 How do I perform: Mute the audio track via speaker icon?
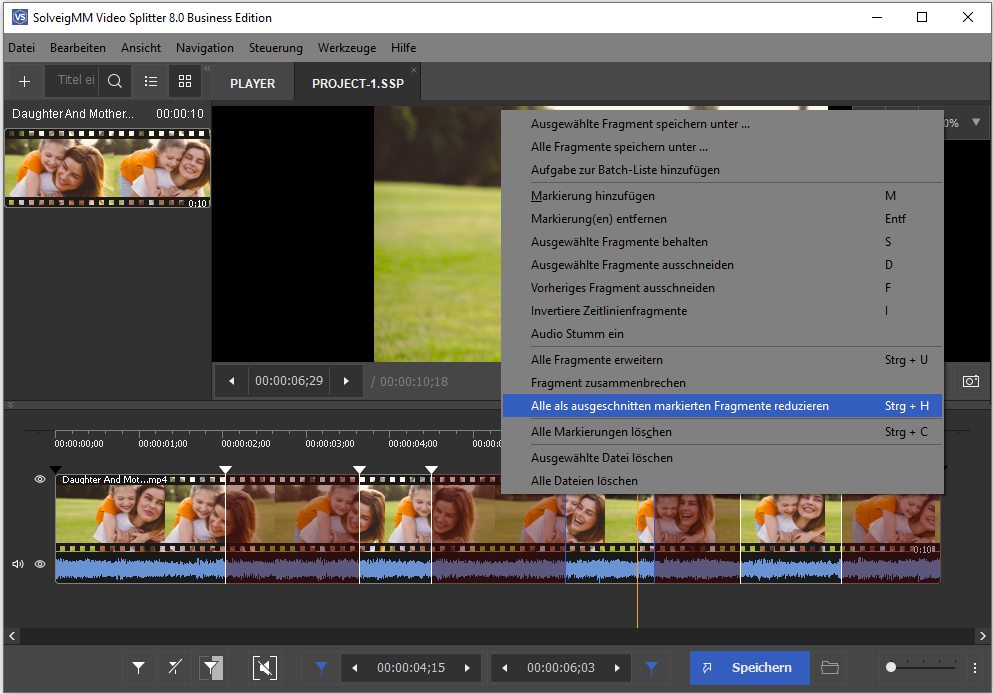18,564
